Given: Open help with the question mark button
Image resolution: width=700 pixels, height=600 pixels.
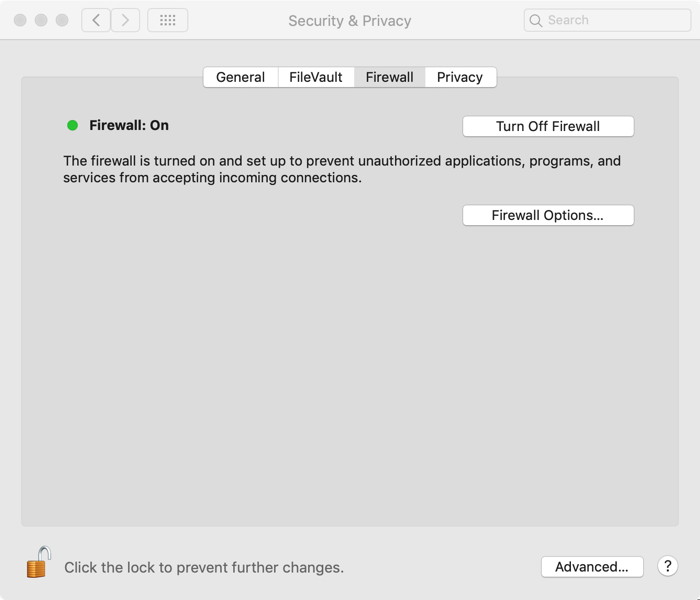Looking at the screenshot, I should coord(668,566).
